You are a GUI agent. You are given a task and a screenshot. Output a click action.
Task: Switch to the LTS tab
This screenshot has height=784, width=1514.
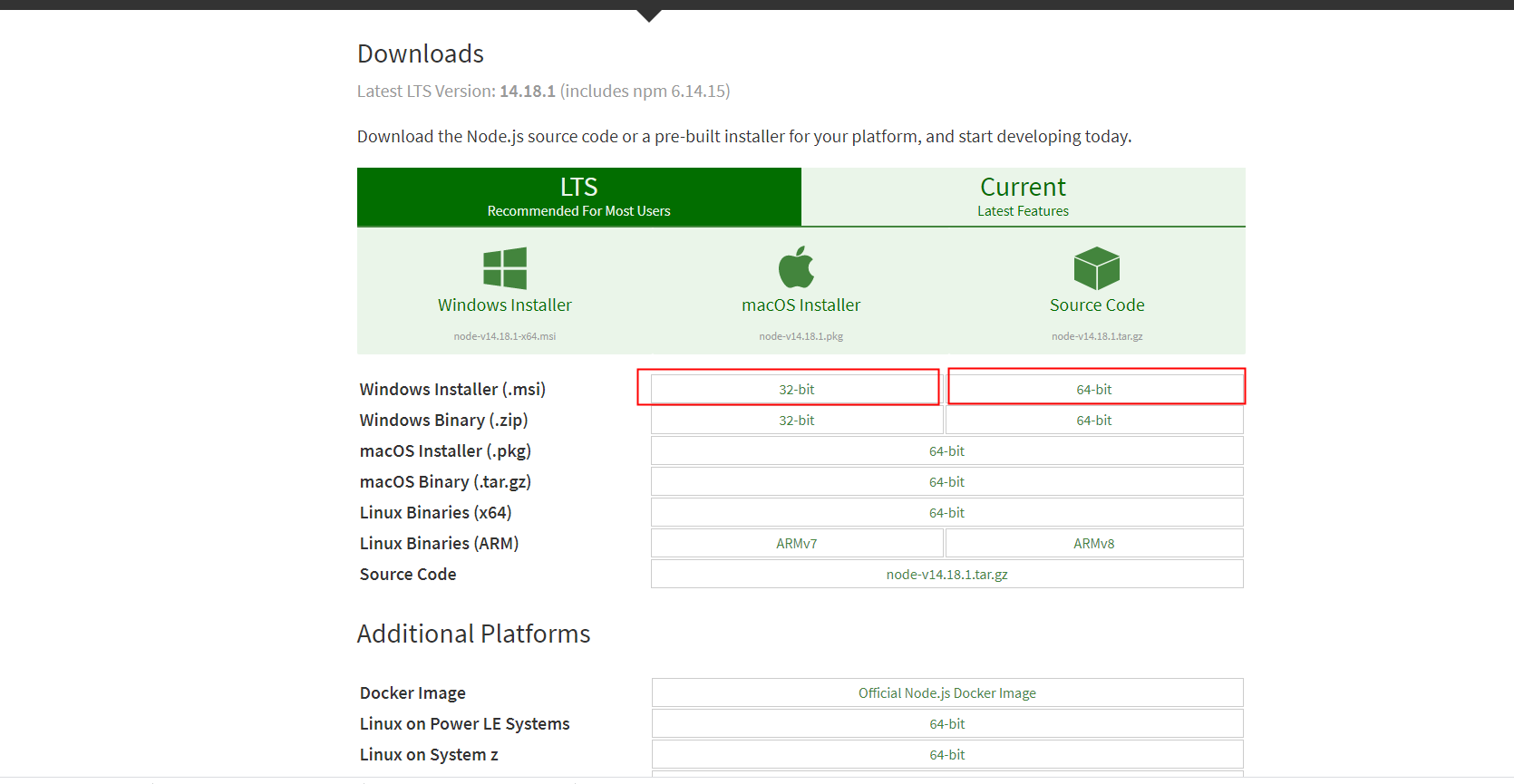579,197
